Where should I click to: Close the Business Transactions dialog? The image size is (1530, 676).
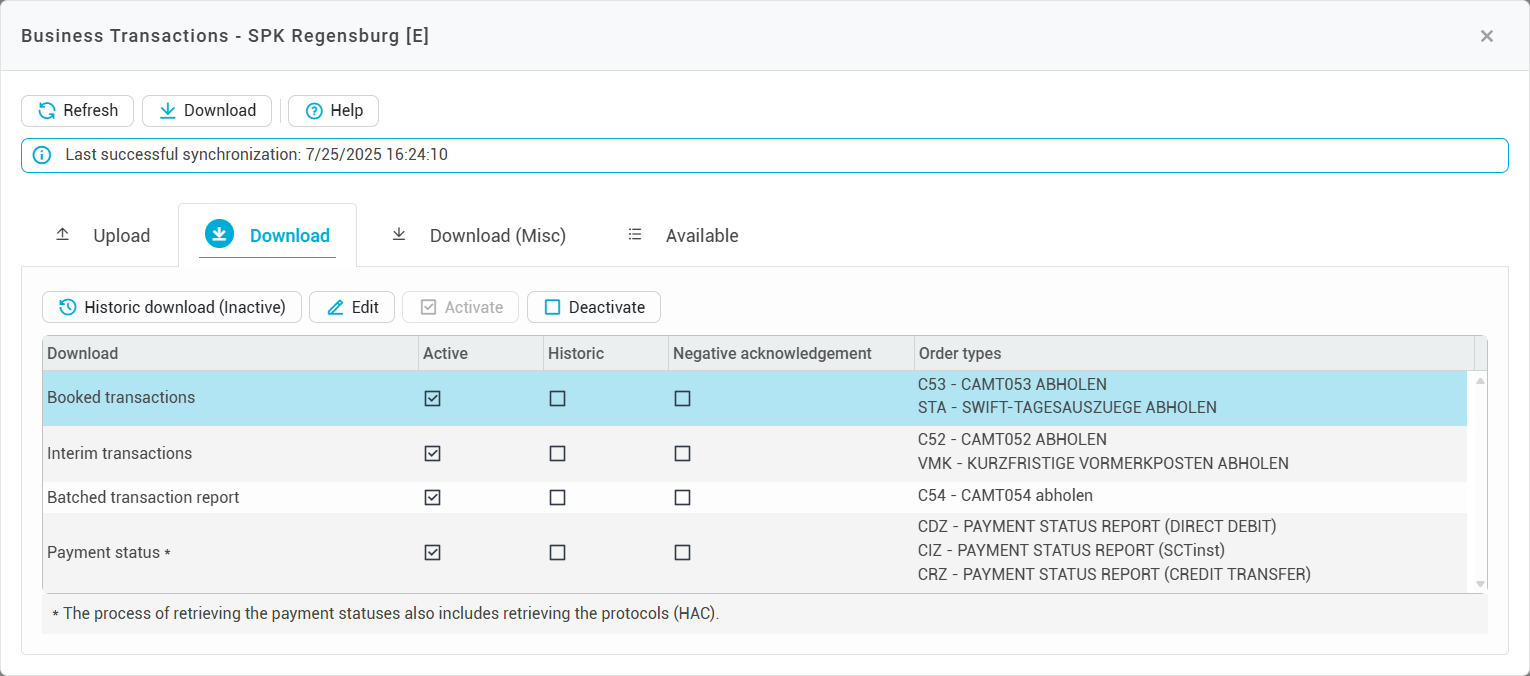(1486, 36)
